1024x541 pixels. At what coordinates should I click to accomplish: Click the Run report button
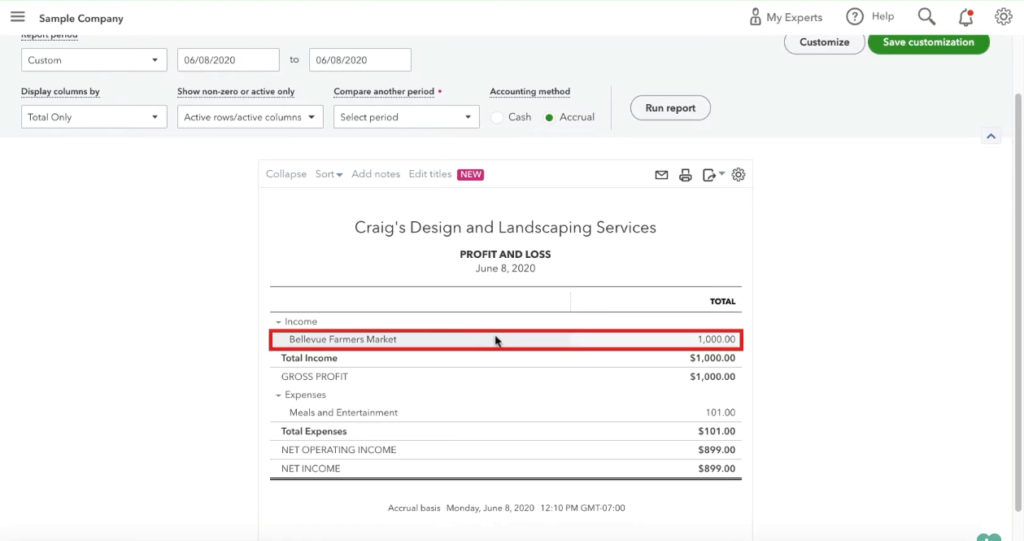click(x=670, y=107)
